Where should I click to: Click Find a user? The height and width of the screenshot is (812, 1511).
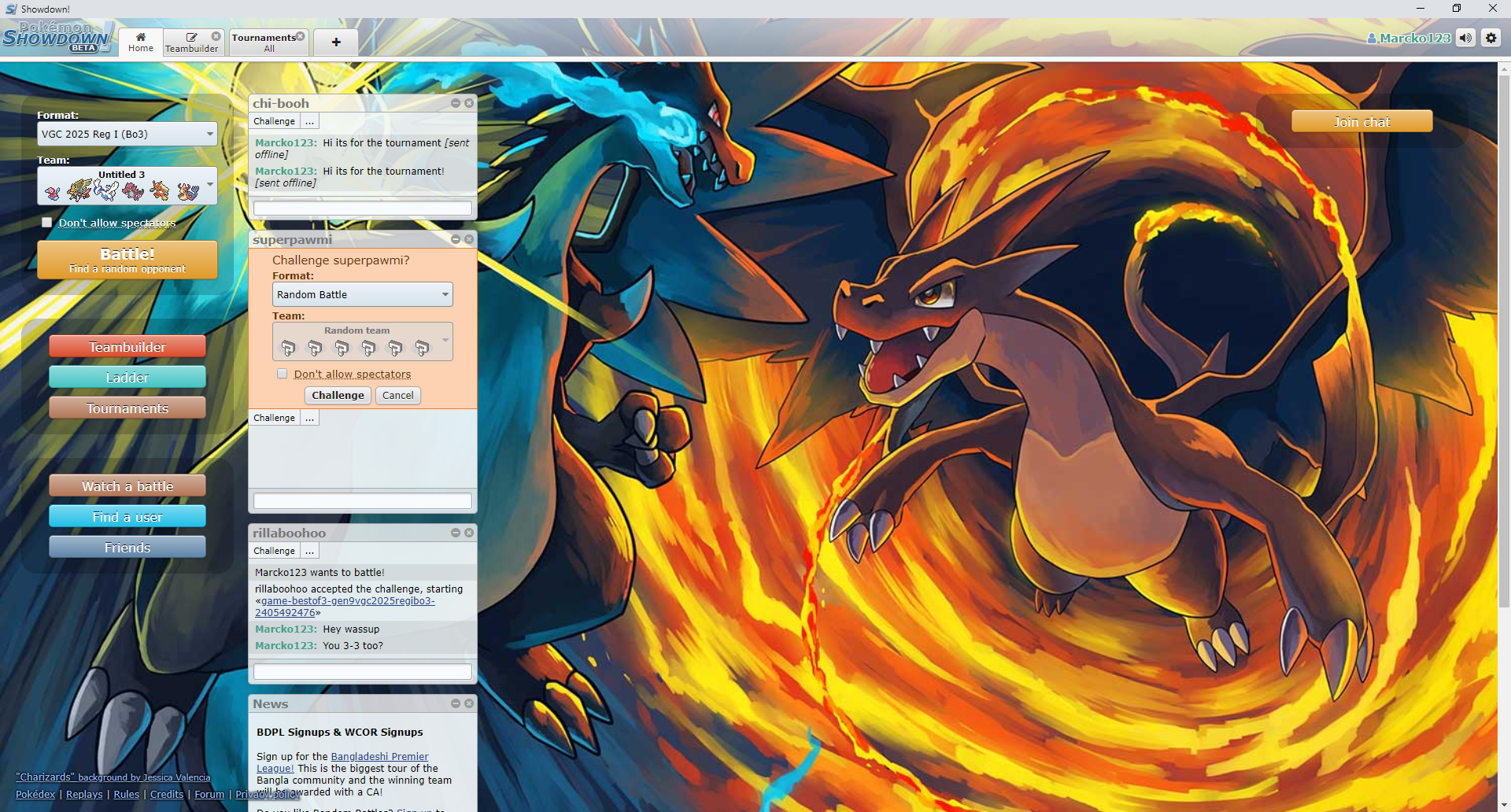127,517
